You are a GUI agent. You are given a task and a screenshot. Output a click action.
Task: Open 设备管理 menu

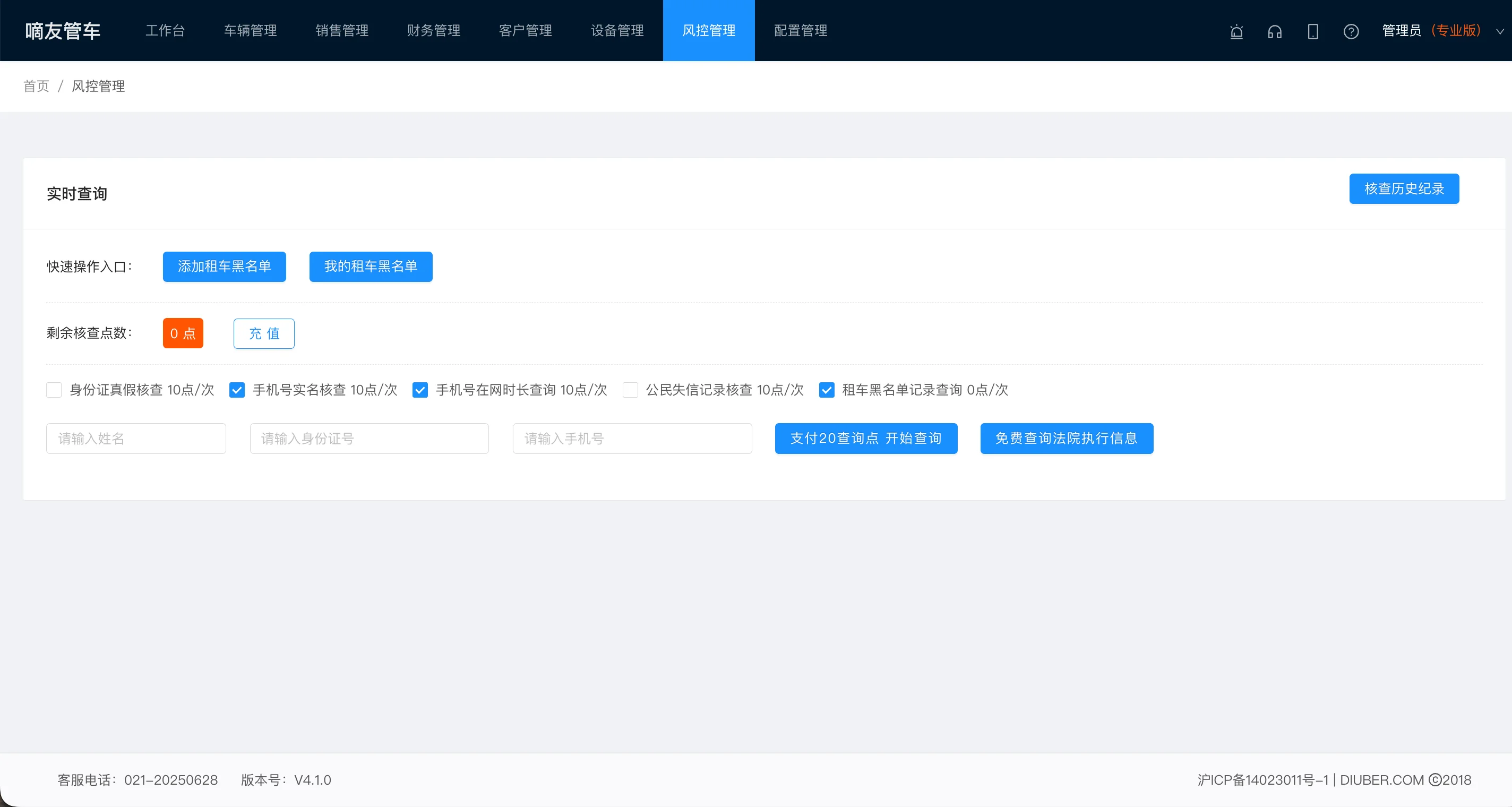tap(617, 30)
